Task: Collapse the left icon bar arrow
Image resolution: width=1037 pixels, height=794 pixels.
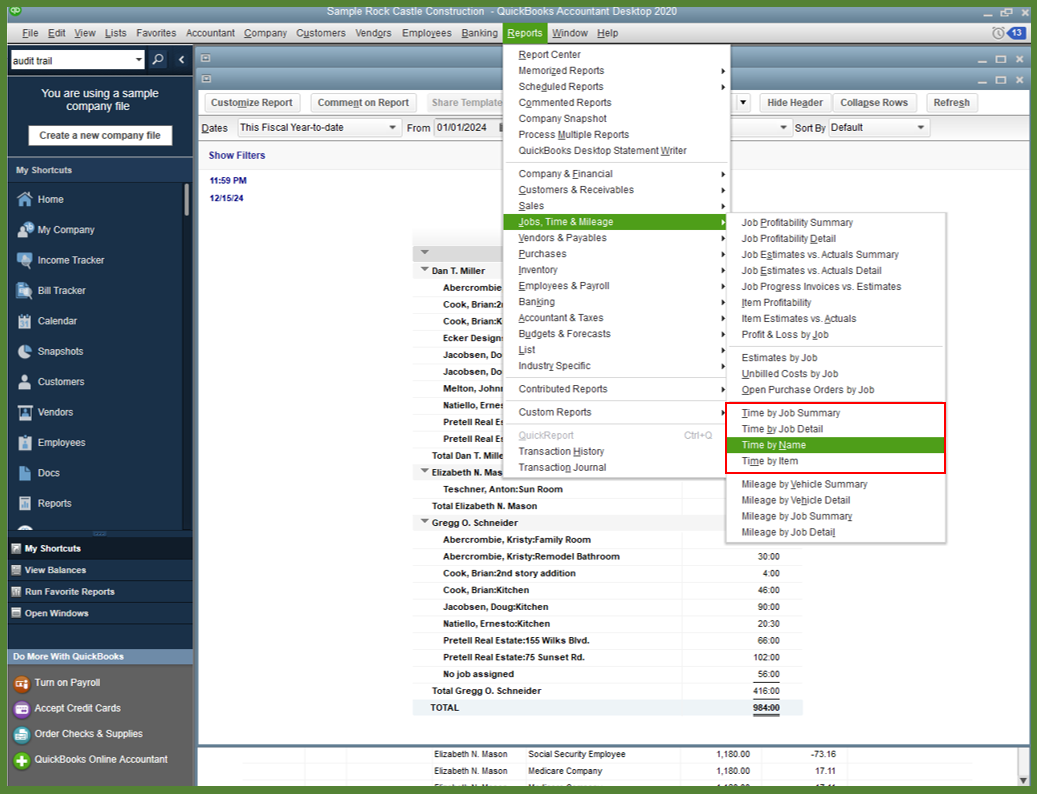Action: click(181, 60)
